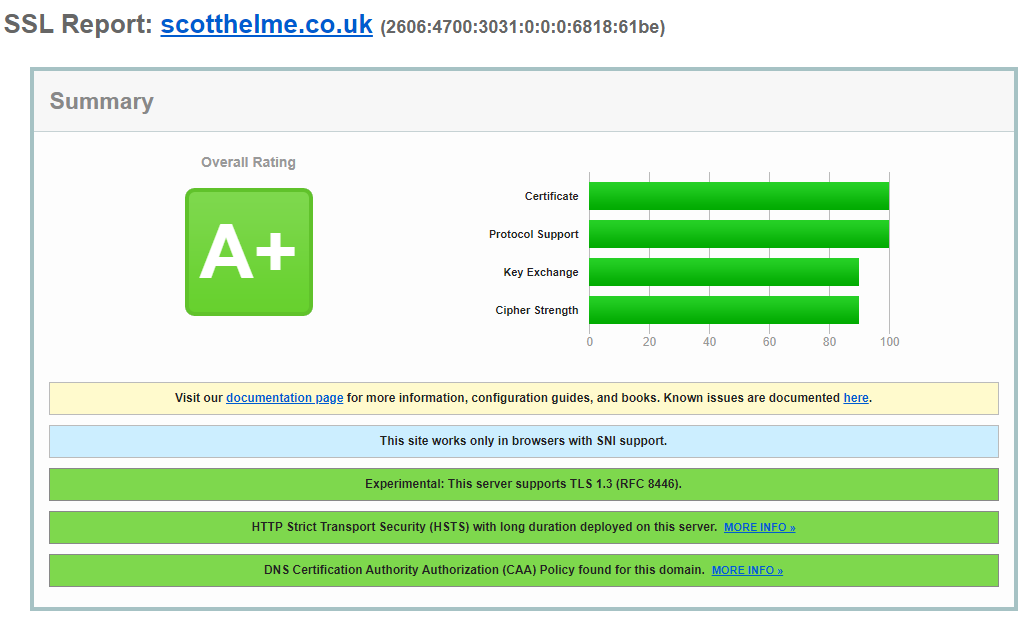
Task: Click the 'Key Exchange' chart label
Action: tap(541, 272)
